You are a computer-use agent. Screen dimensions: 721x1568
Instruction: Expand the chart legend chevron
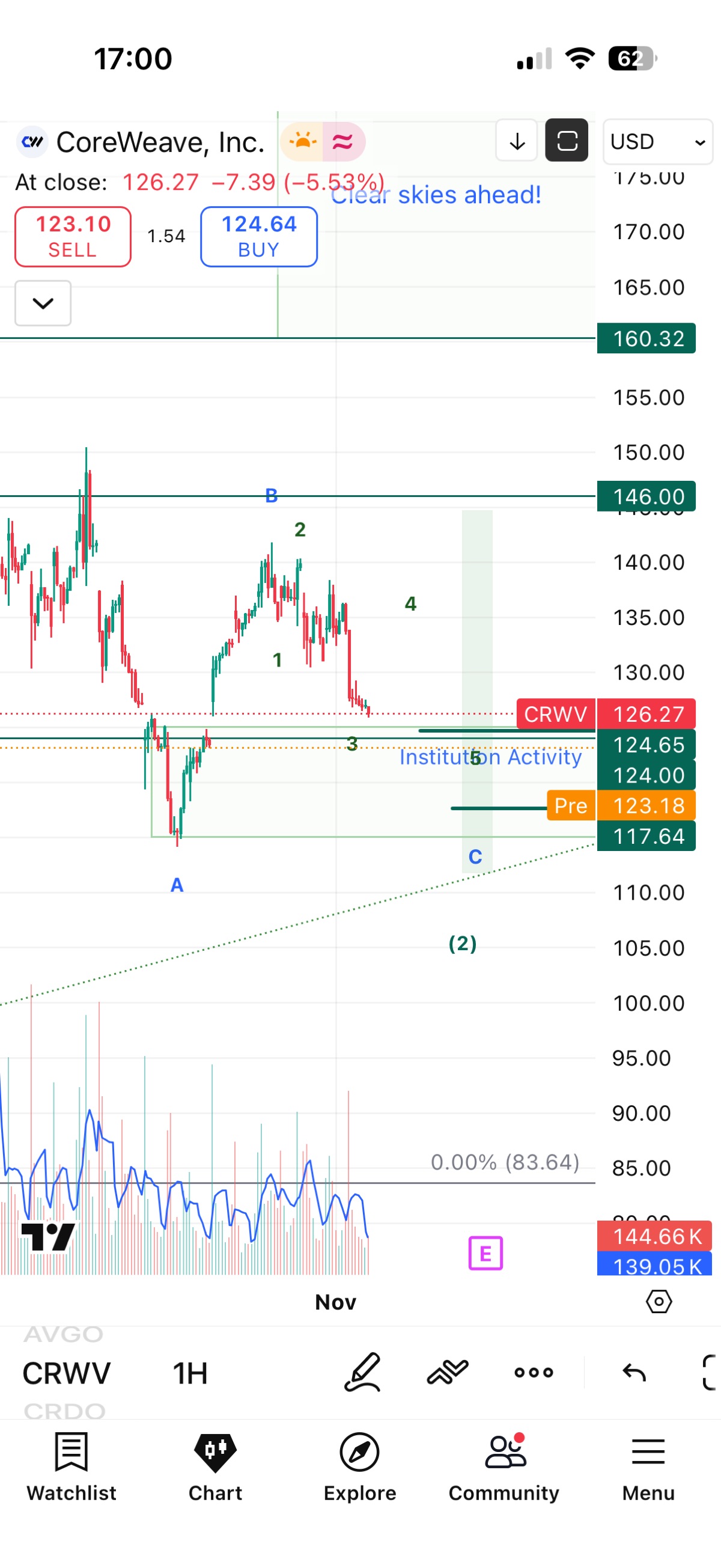pos(43,303)
